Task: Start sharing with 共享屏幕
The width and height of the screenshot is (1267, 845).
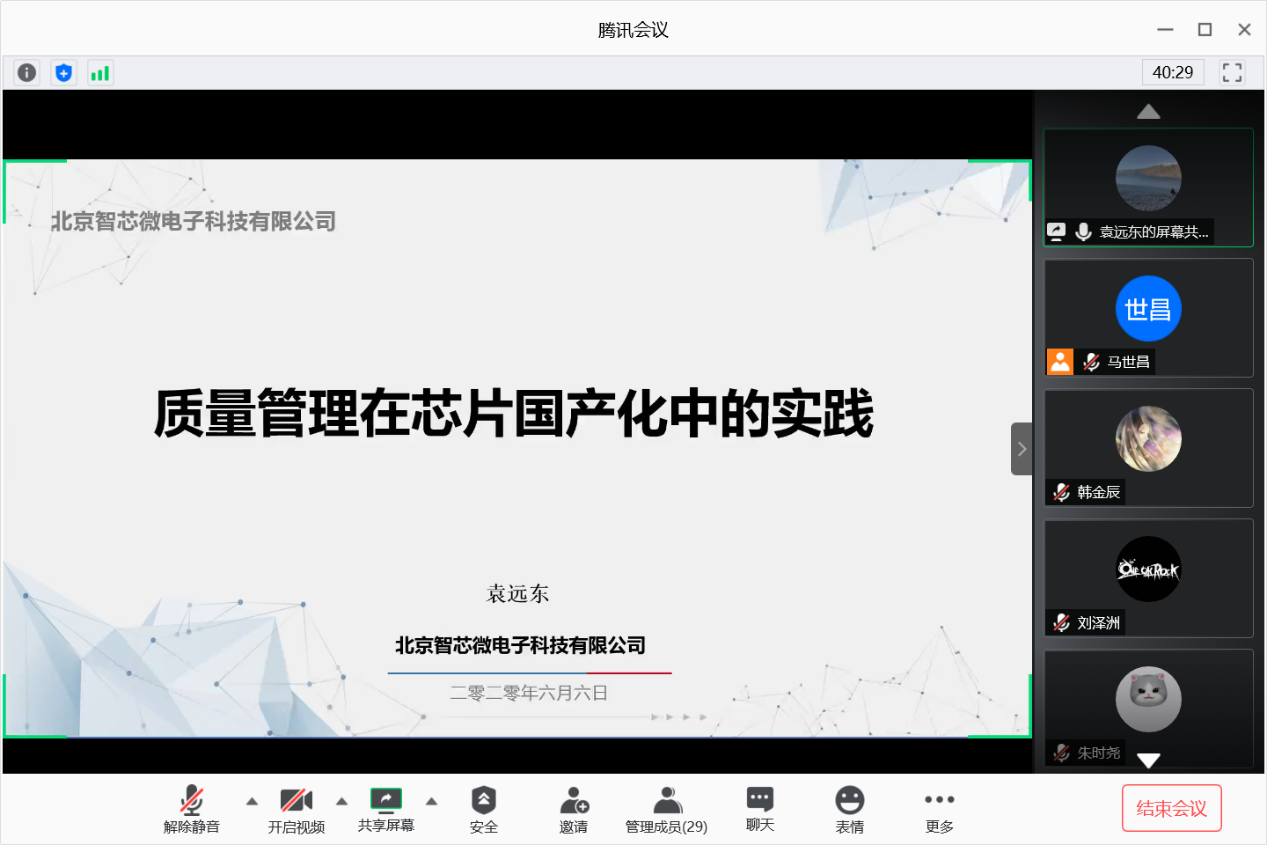Action: coord(386,809)
